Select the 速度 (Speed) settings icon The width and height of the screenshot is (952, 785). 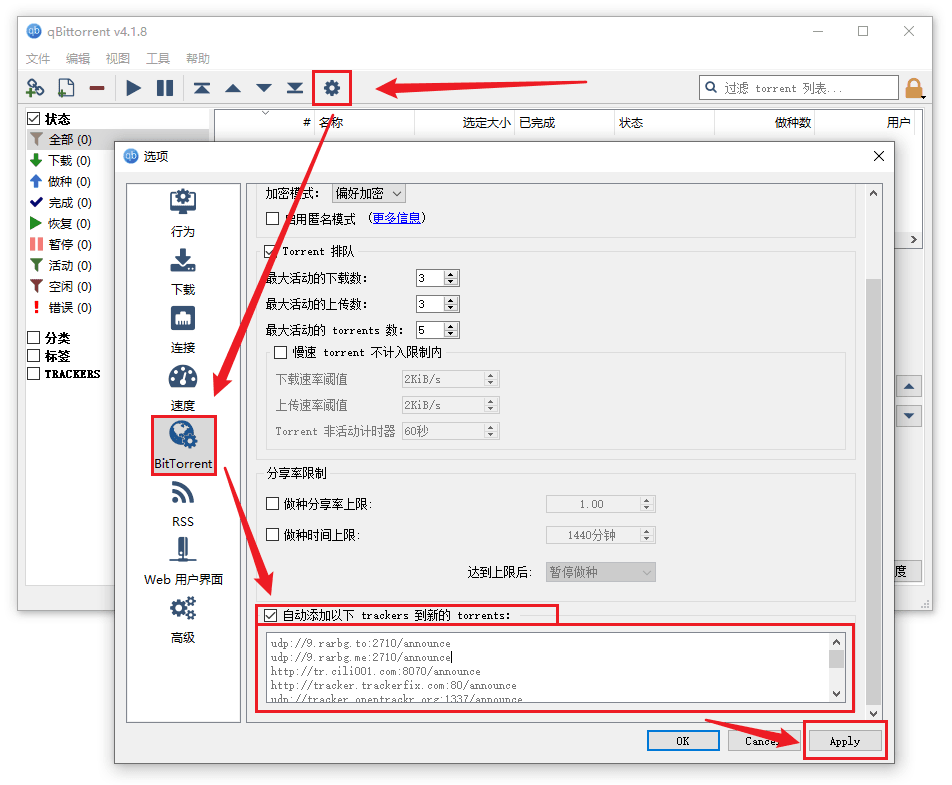click(x=183, y=387)
